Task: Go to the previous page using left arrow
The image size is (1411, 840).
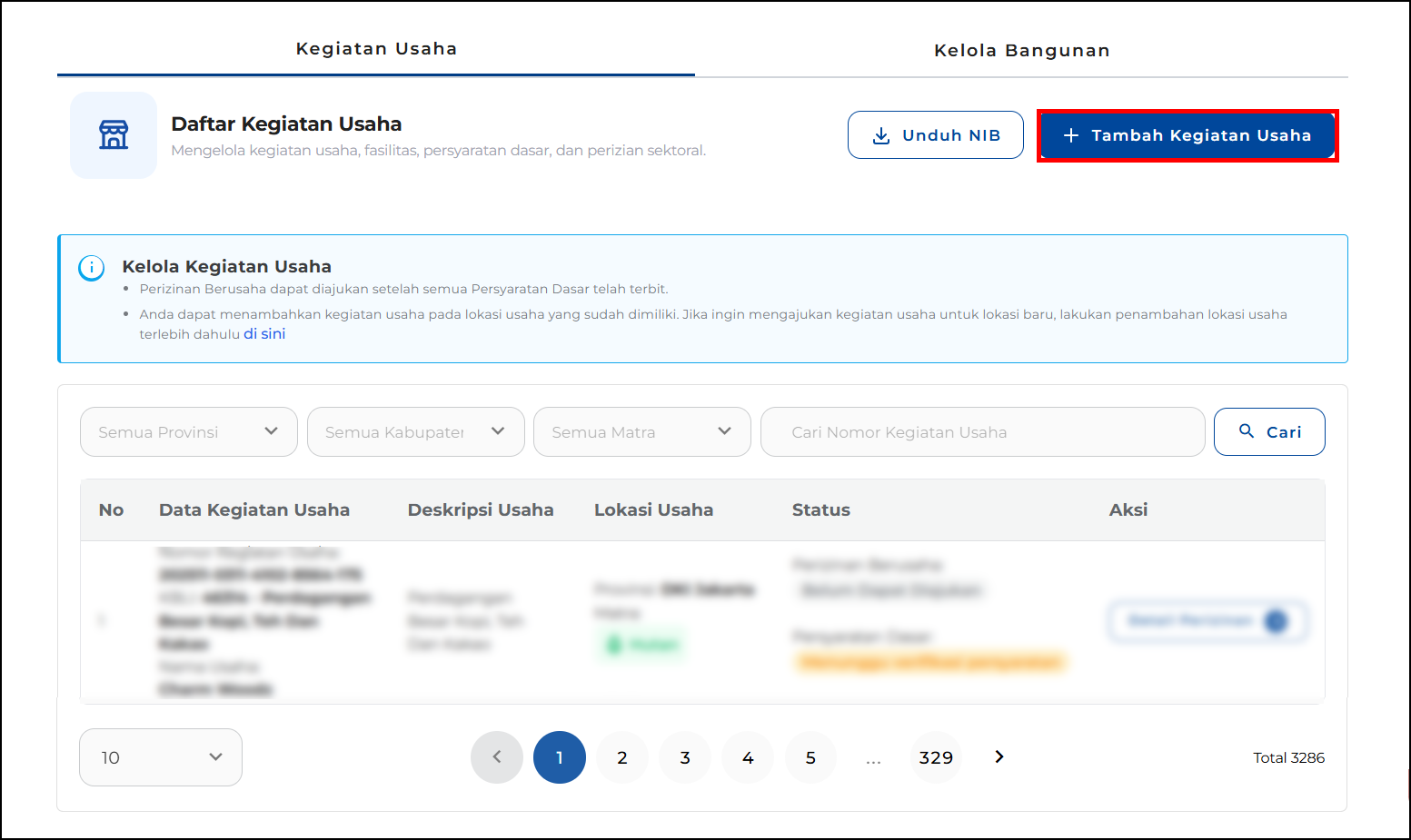Action: pyautogui.click(x=497, y=757)
